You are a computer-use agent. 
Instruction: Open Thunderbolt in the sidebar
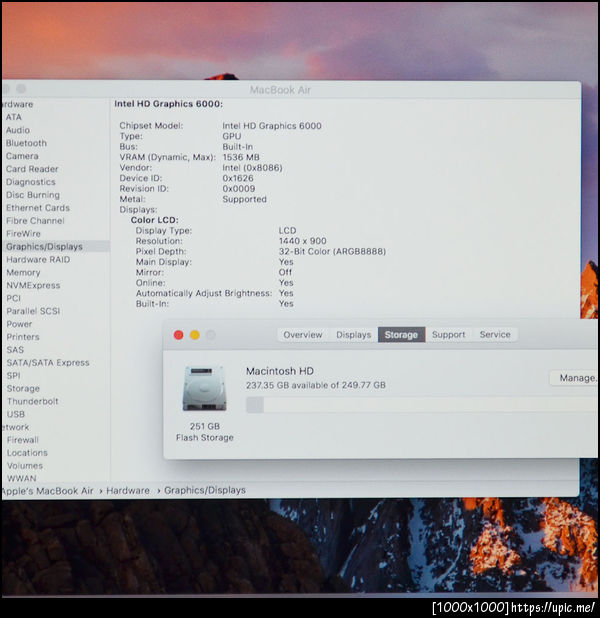32,401
